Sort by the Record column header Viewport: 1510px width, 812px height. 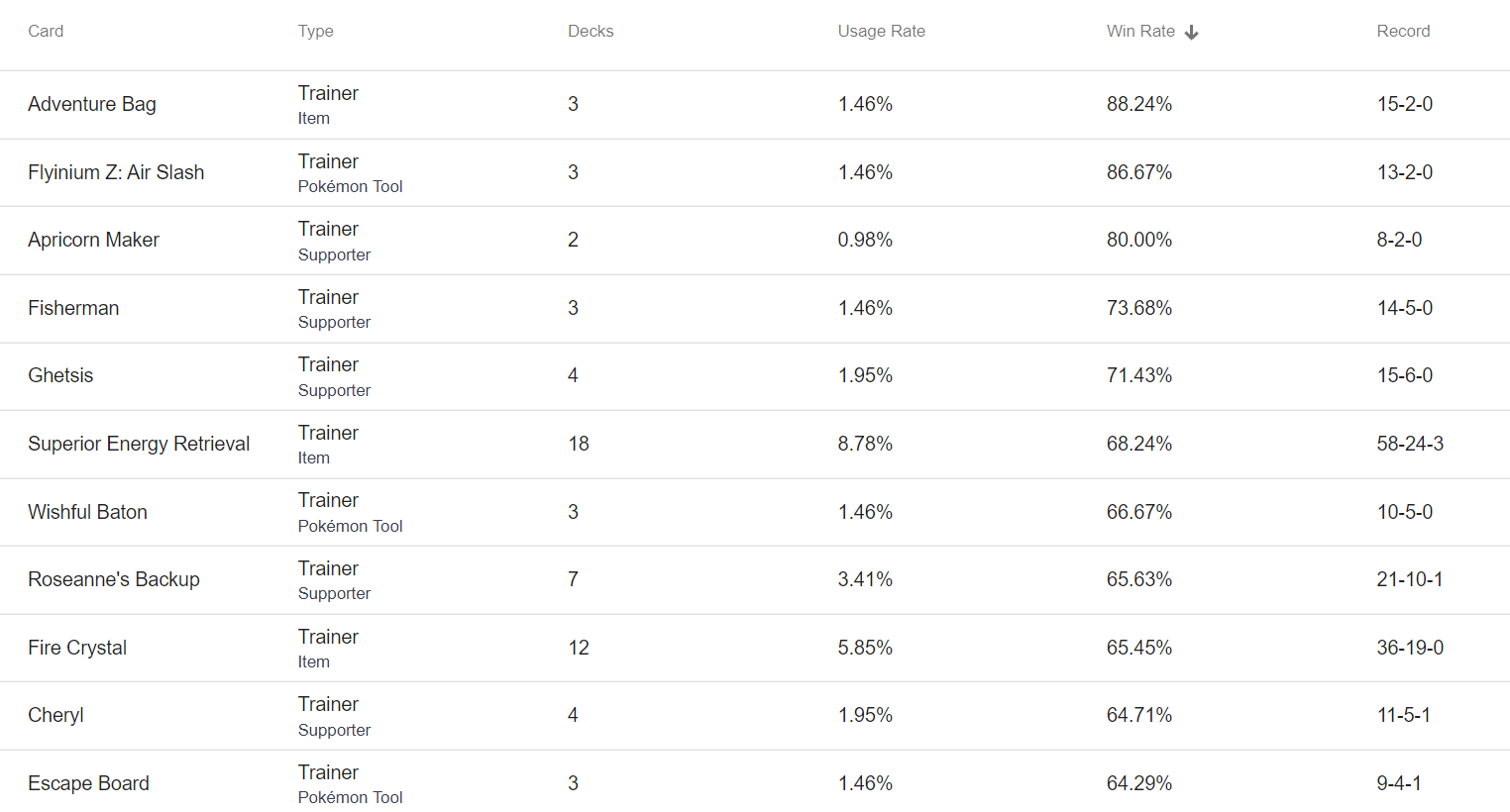point(1403,31)
